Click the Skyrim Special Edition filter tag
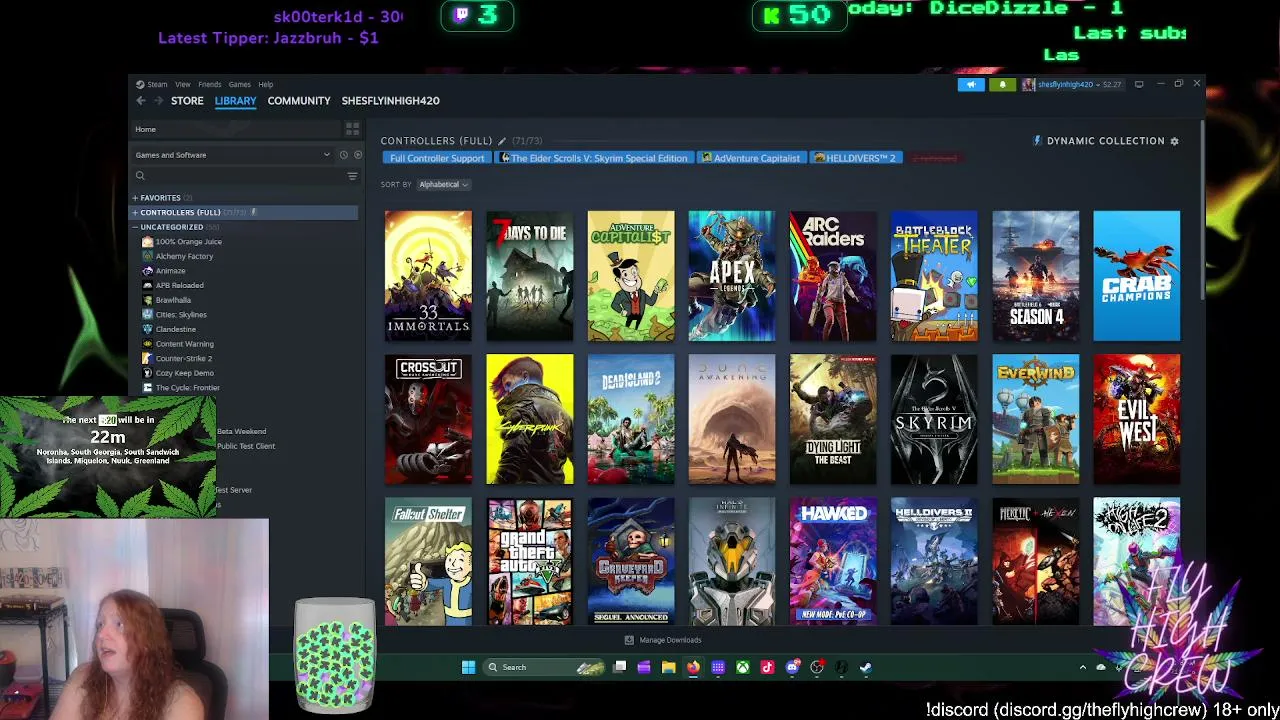This screenshot has width=1280, height=720. 594,158
